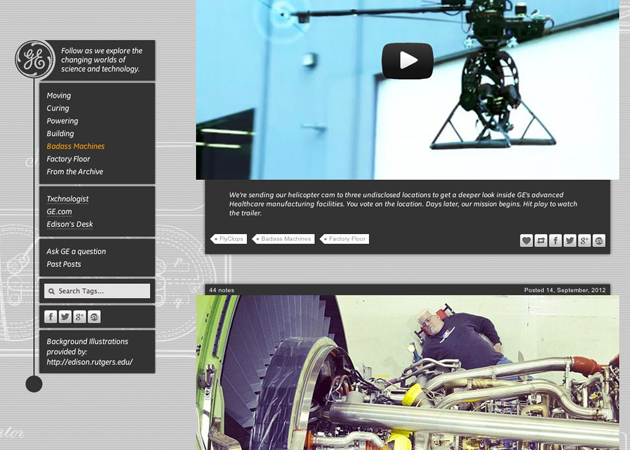Go to the Factory Floor category in sidebar
This screenshot has height=450, width=630.
[68, 159]
